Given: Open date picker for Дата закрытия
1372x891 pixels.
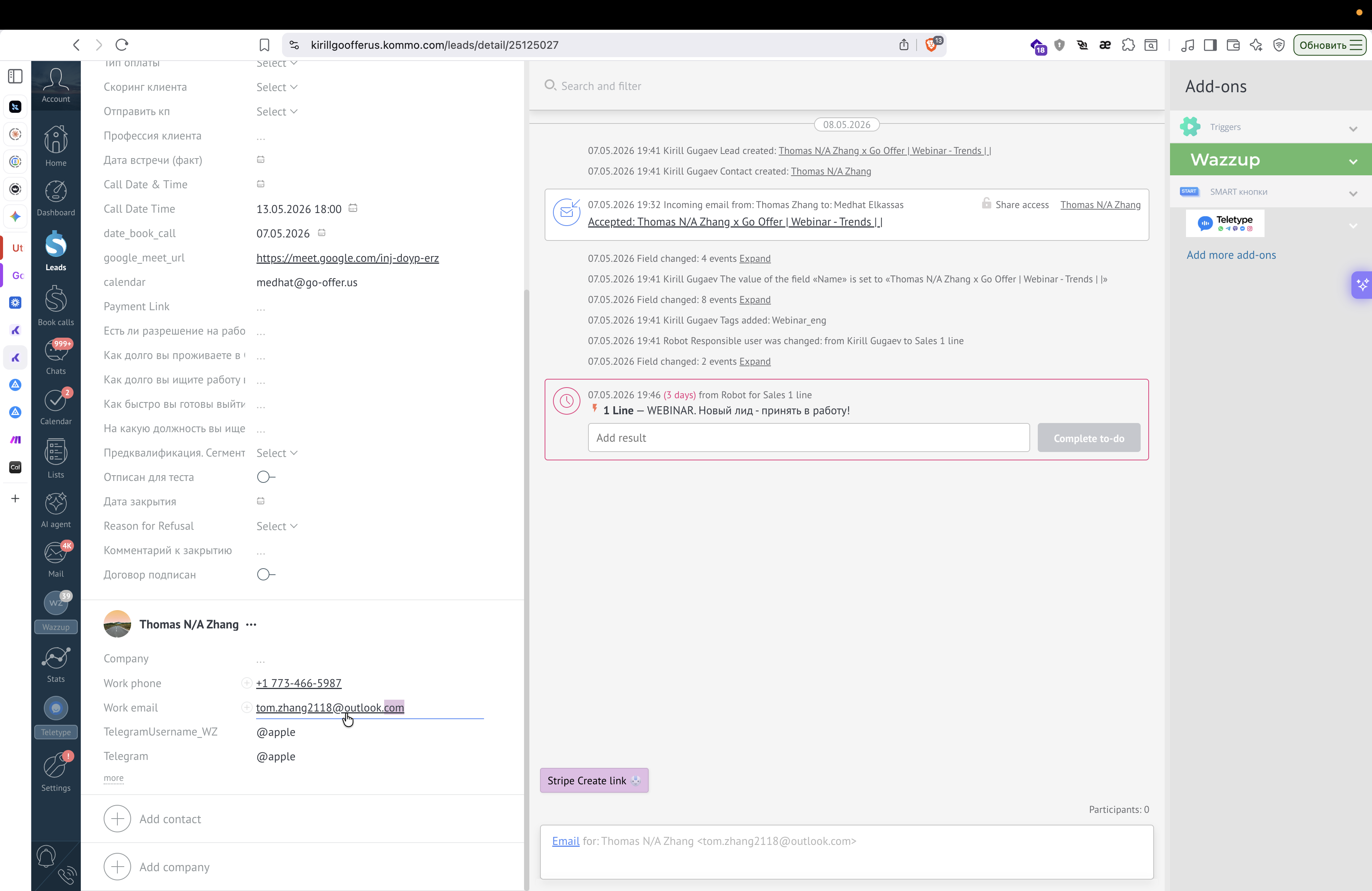Looking at the screenshot, I should click(x=261, y=501).
